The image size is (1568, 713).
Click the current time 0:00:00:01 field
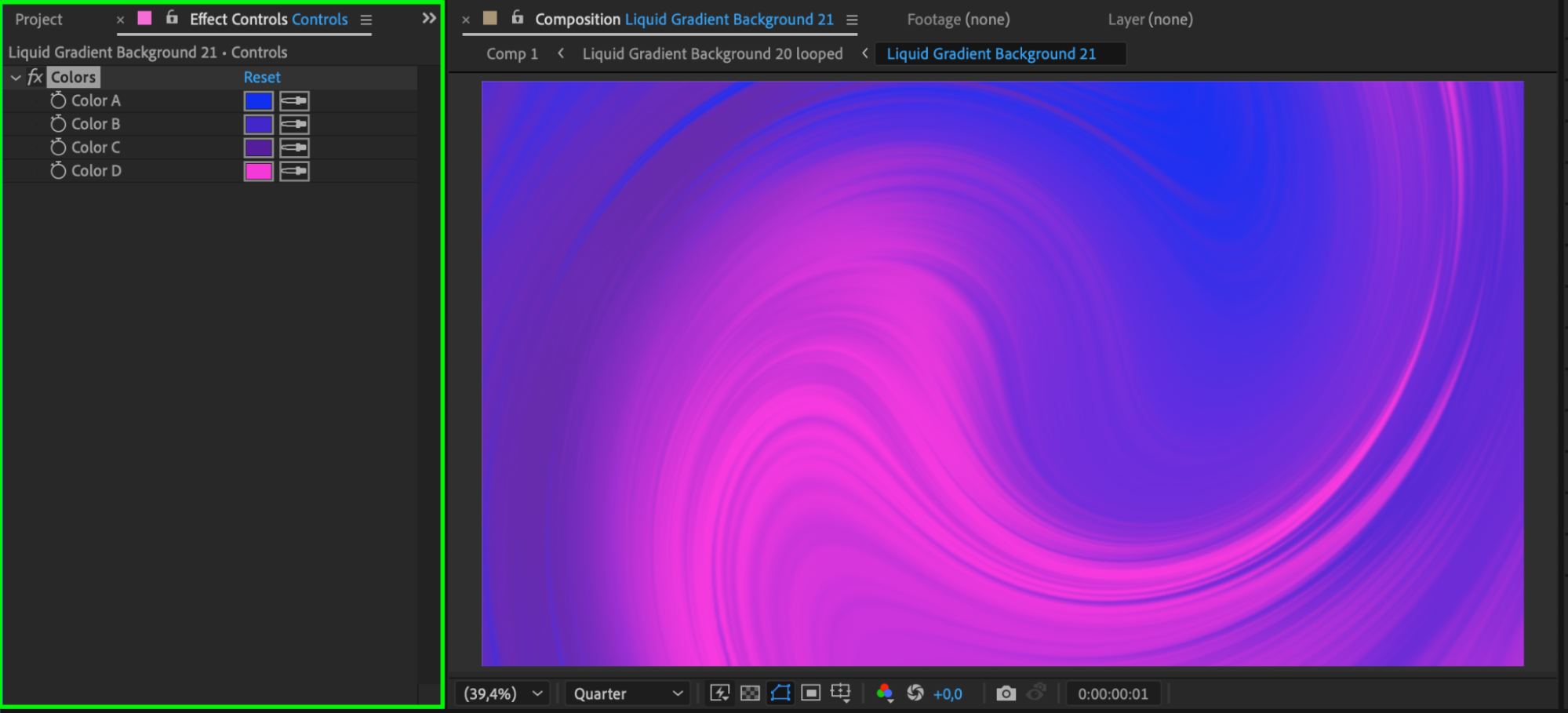(x=1112, y=693)
